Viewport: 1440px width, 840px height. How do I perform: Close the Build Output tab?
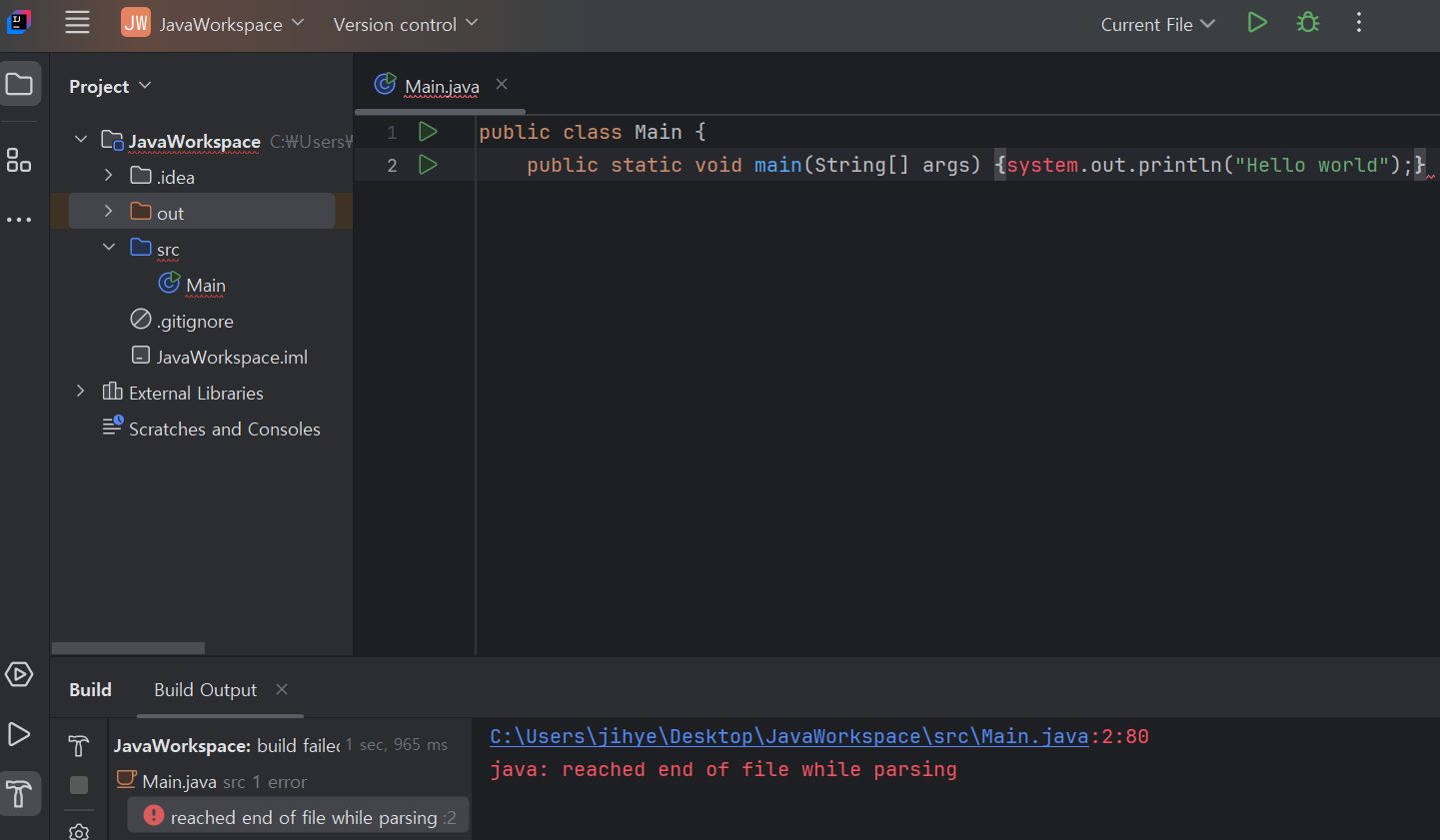coord(282,689)
